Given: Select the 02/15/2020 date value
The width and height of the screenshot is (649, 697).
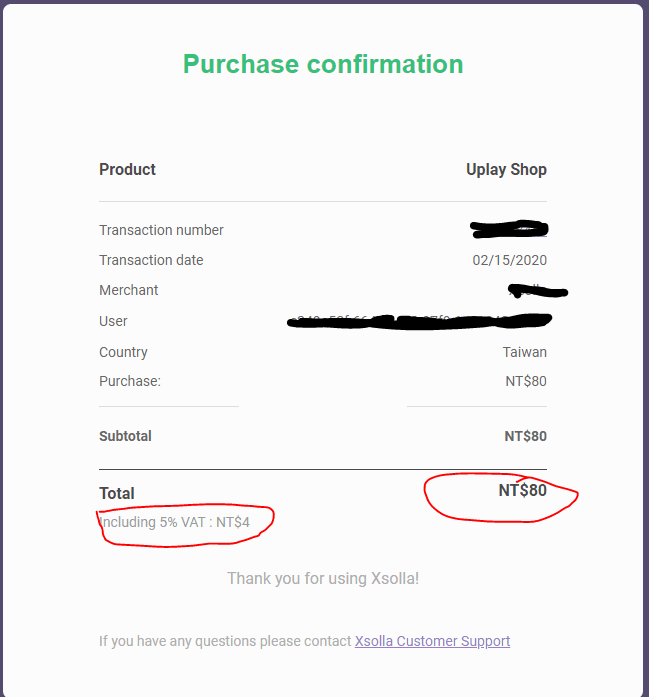Looking at the screenshot, I should click(509, 260).
